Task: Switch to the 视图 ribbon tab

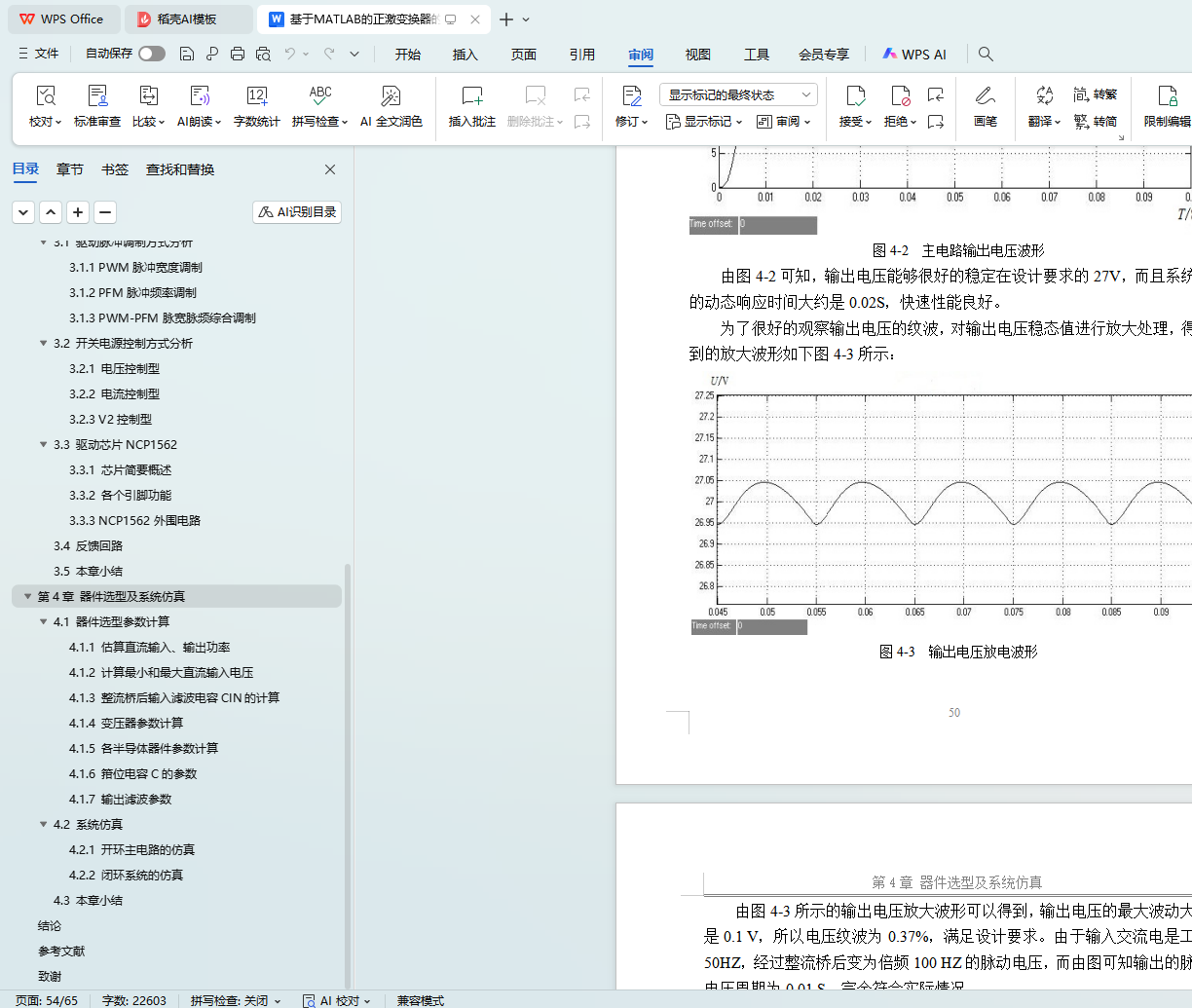Action: (x=697, y=55)
